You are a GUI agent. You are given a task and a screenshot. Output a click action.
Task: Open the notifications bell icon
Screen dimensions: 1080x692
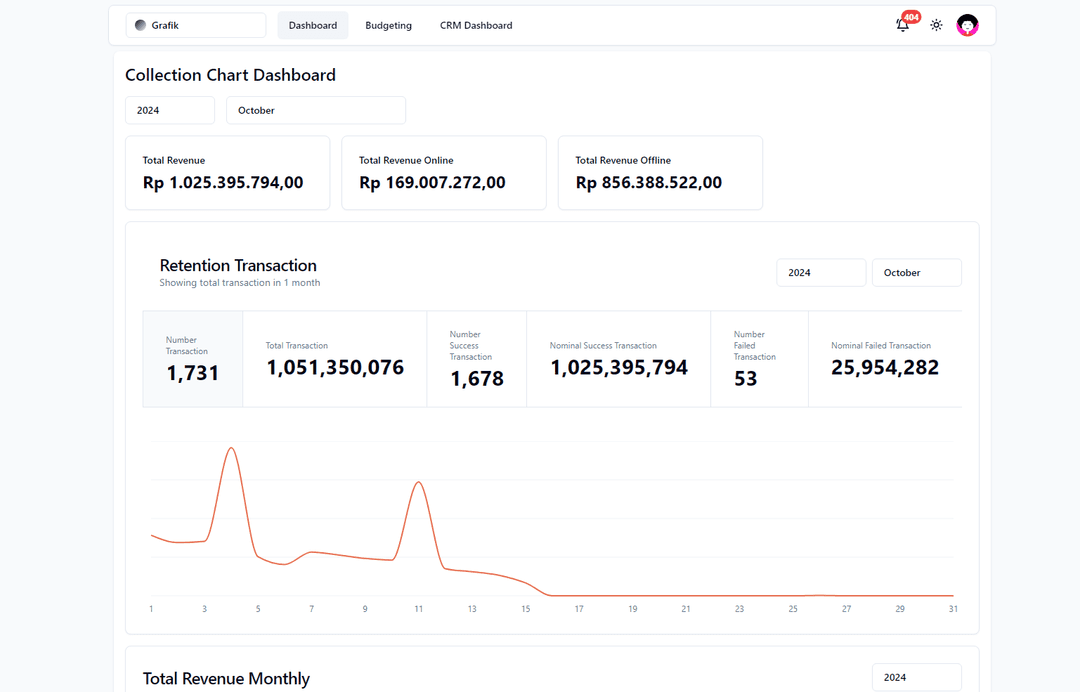coord(903,25)
